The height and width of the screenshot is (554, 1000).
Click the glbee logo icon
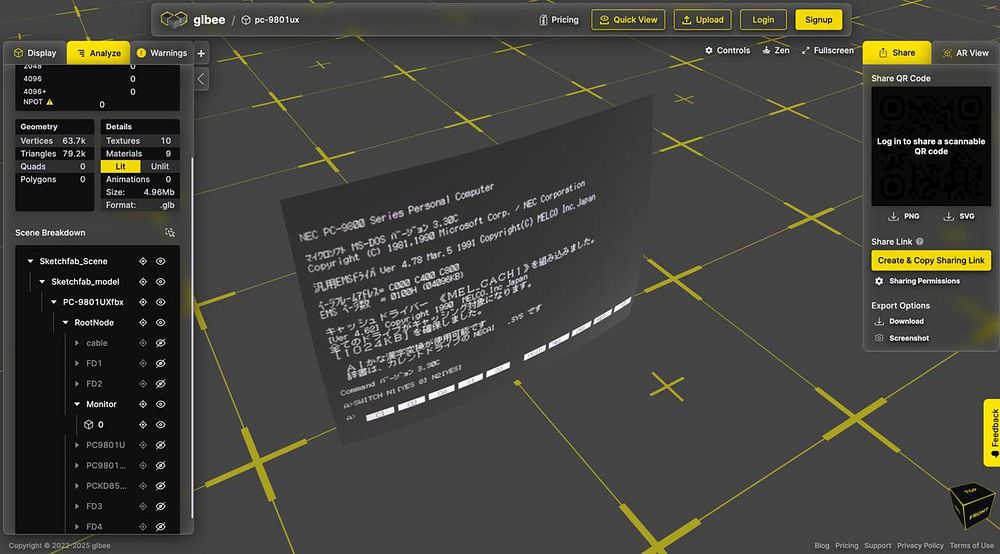pyautogui.click(x=173, y=20)
